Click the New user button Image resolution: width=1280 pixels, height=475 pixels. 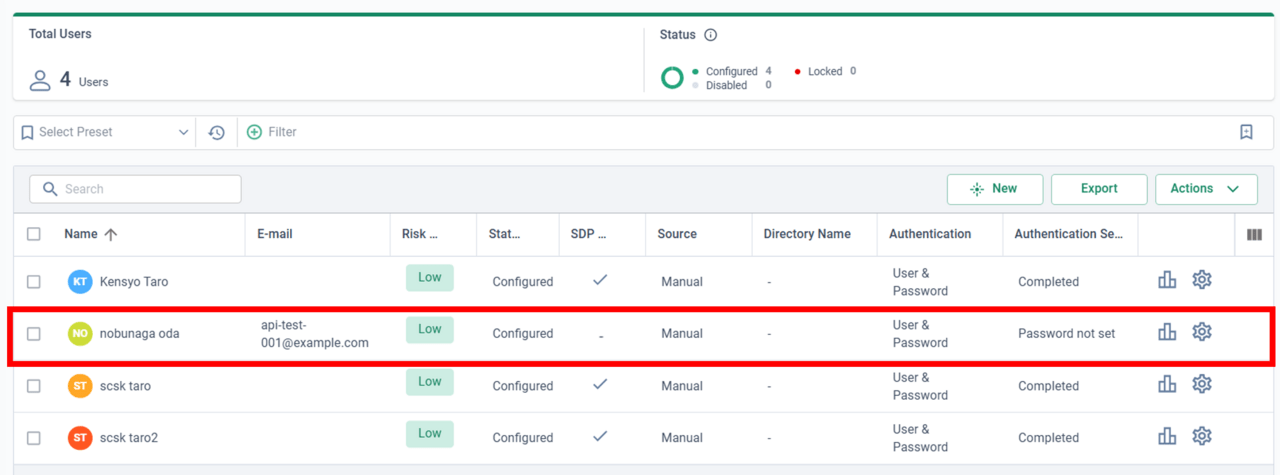[x=995, y=189]
